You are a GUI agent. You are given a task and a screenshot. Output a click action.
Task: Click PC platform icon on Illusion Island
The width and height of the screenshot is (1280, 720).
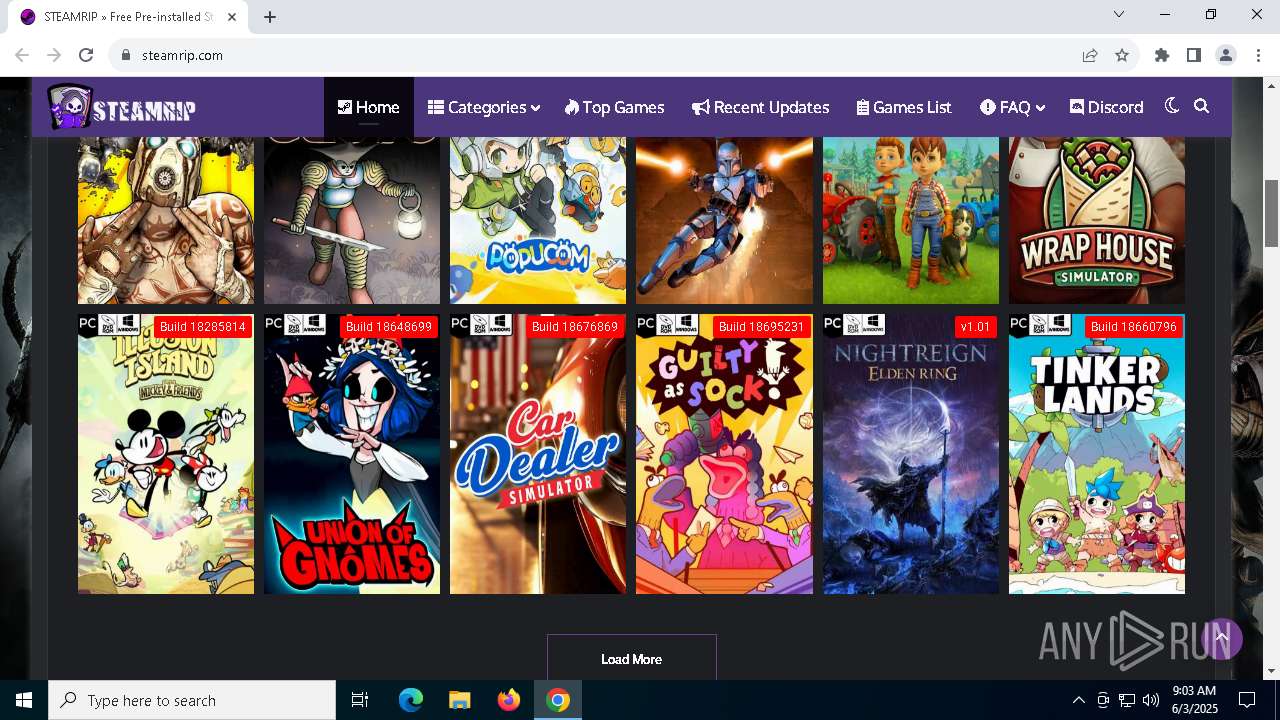click(x=87, y=324)
